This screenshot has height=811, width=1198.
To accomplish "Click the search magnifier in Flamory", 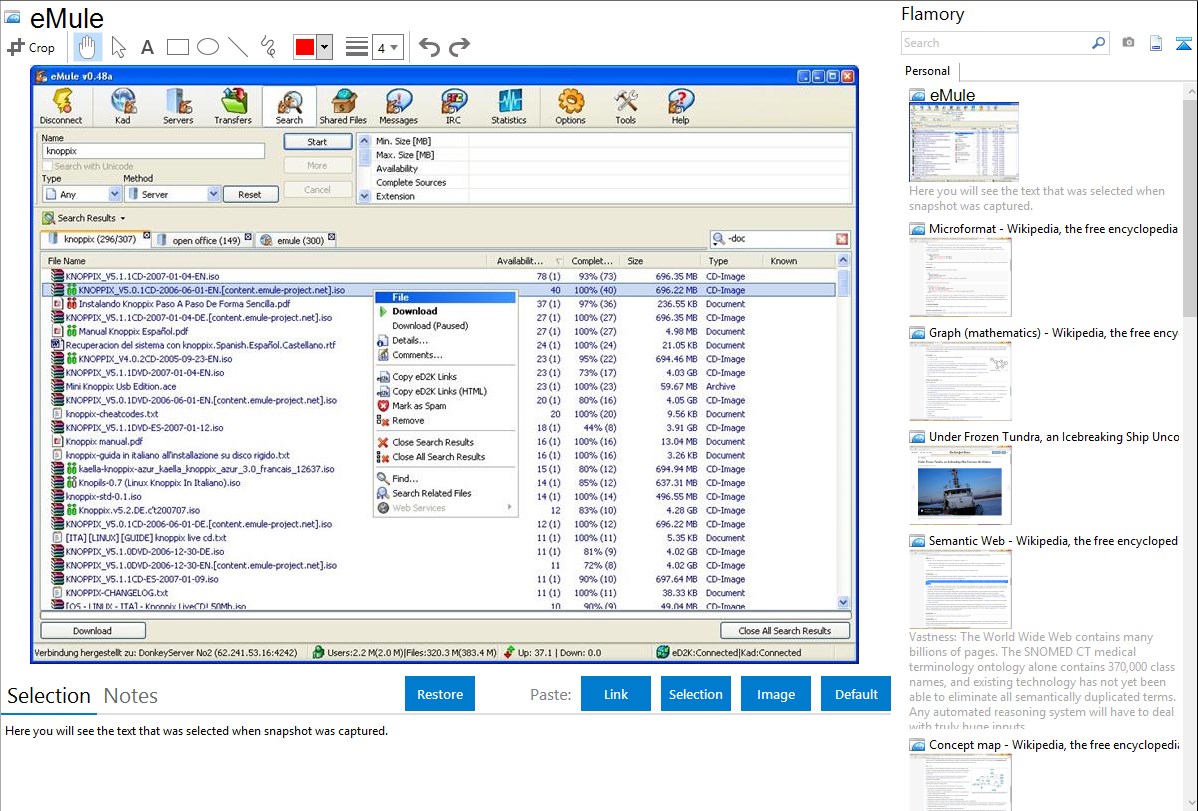I will (x=1098, y=43).
